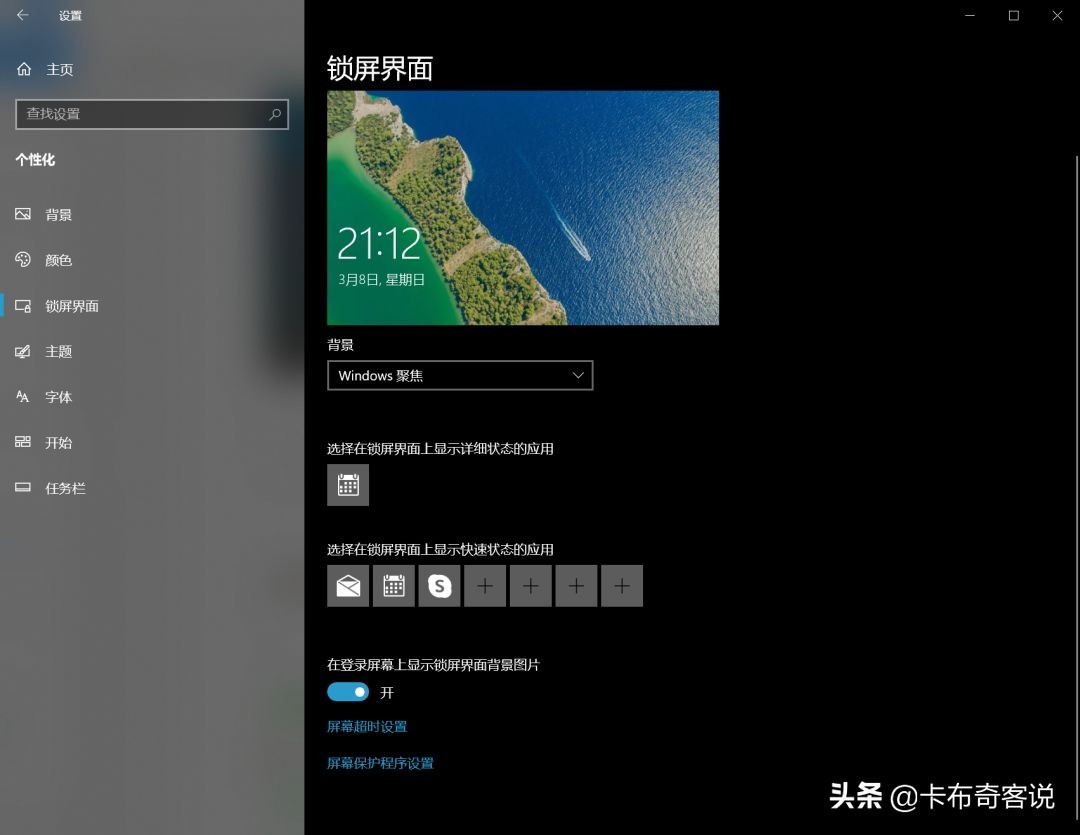This screenshot has width=1080, height=835.
Task: Open the 屏幕保护程序设置 link
Action: 380,763
